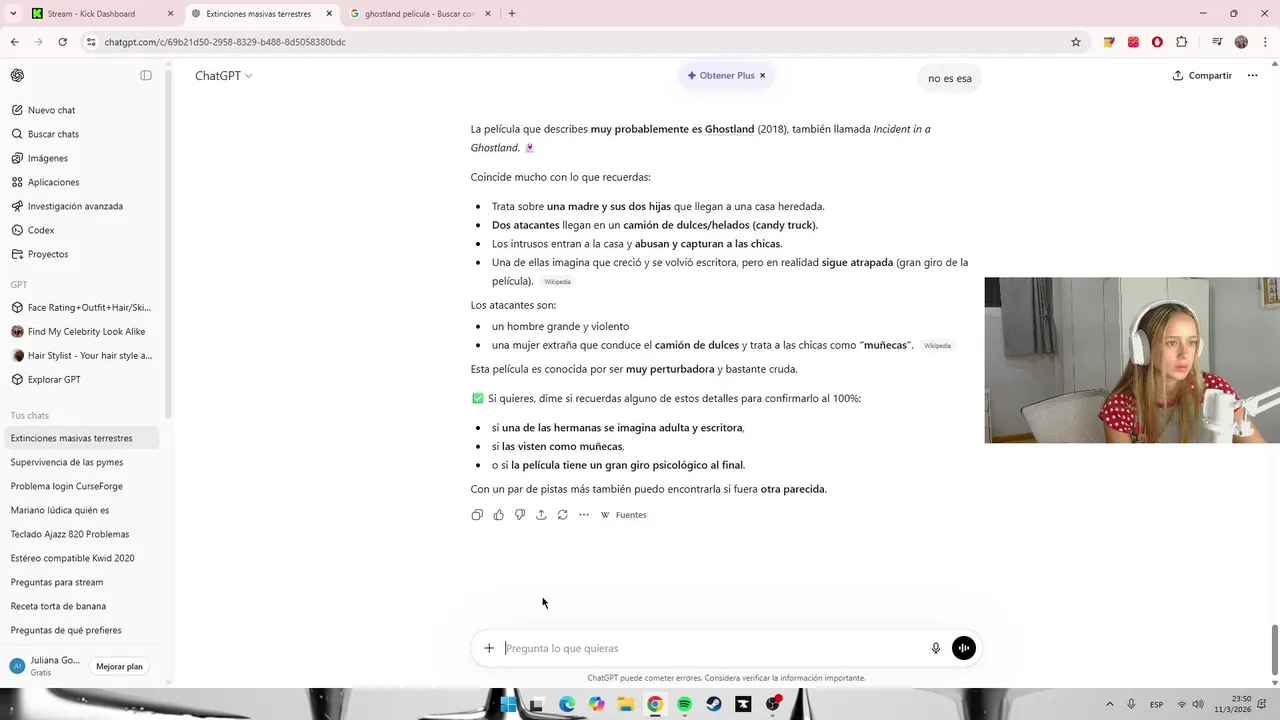Viewport: 1280px width, 720px height.
Task: Switch to ghostland película search tab
Action: [420, 14]
